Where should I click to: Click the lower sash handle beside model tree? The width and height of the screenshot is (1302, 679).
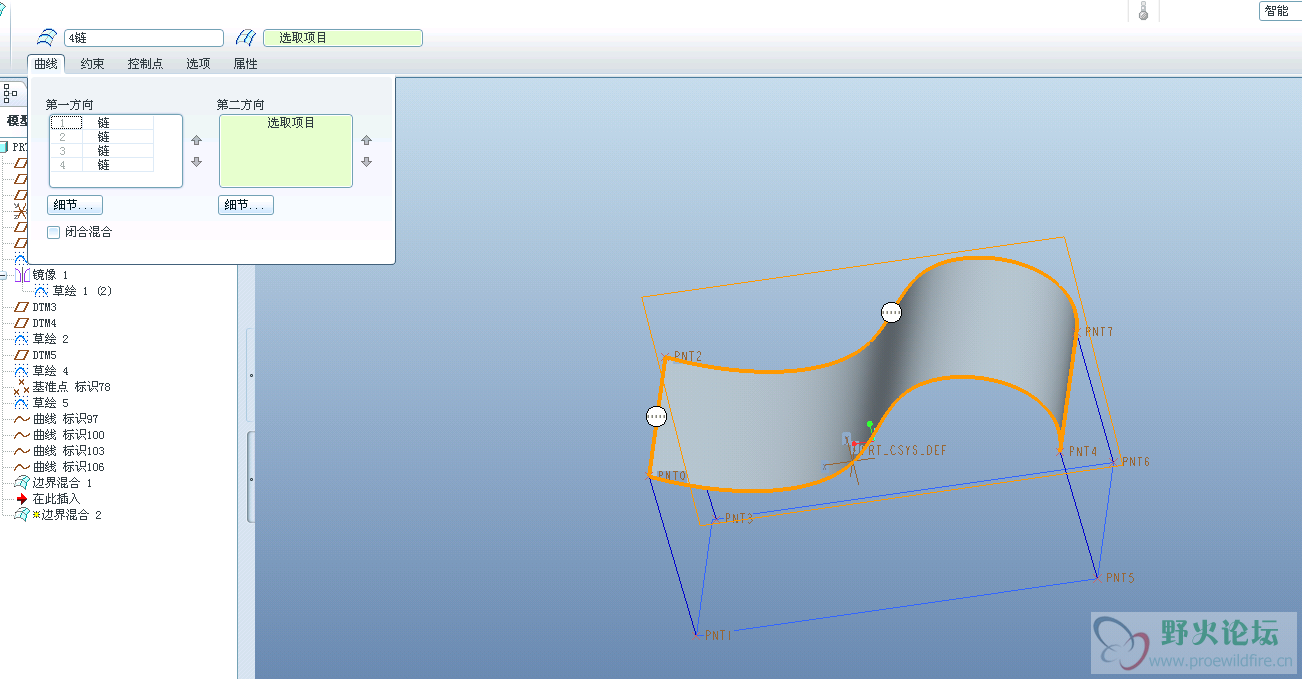pyautogui.click(x=250, y=479)
